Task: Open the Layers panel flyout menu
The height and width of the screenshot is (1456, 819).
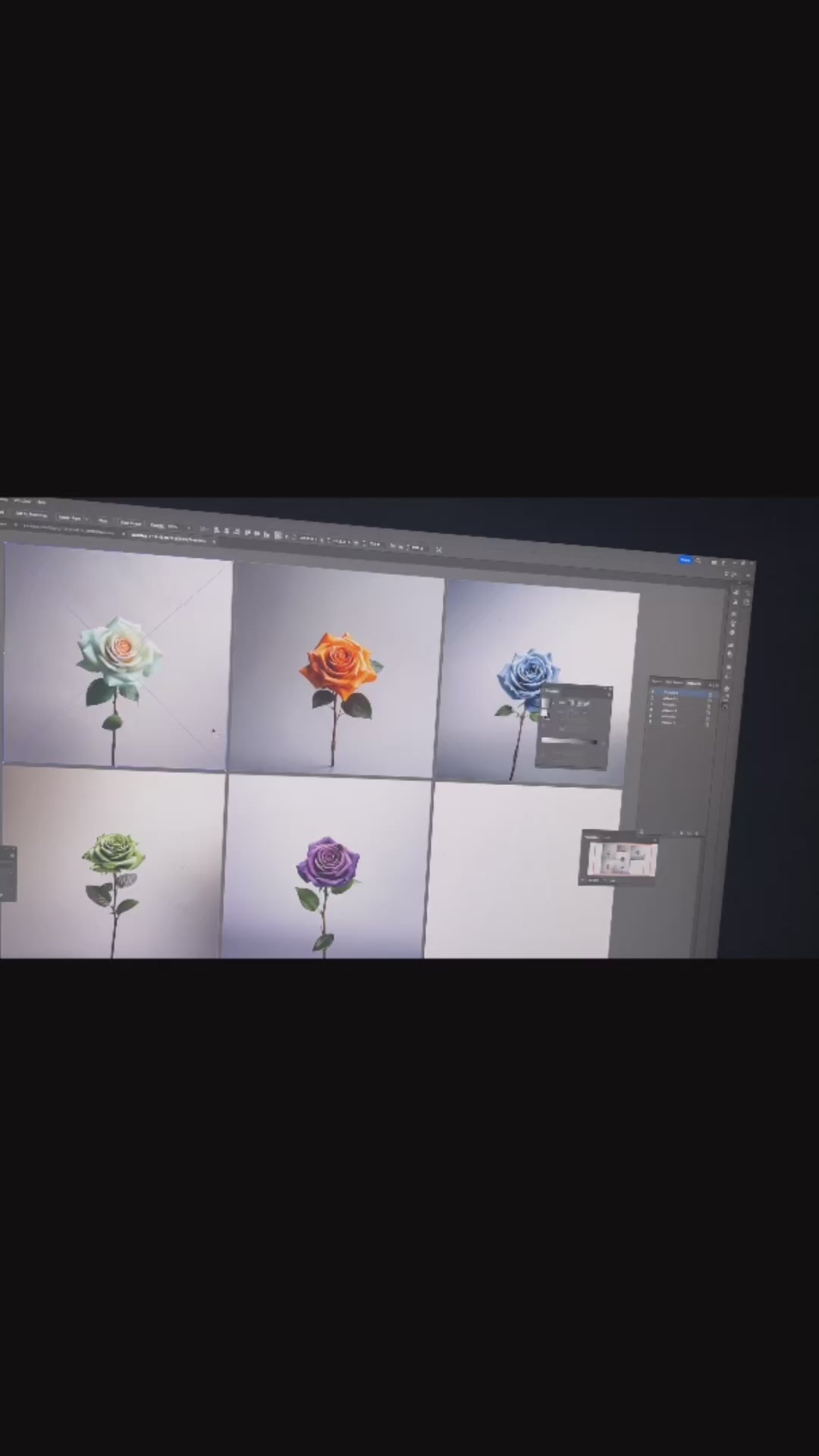Action: pyautogui.click(x=716, y=684)
